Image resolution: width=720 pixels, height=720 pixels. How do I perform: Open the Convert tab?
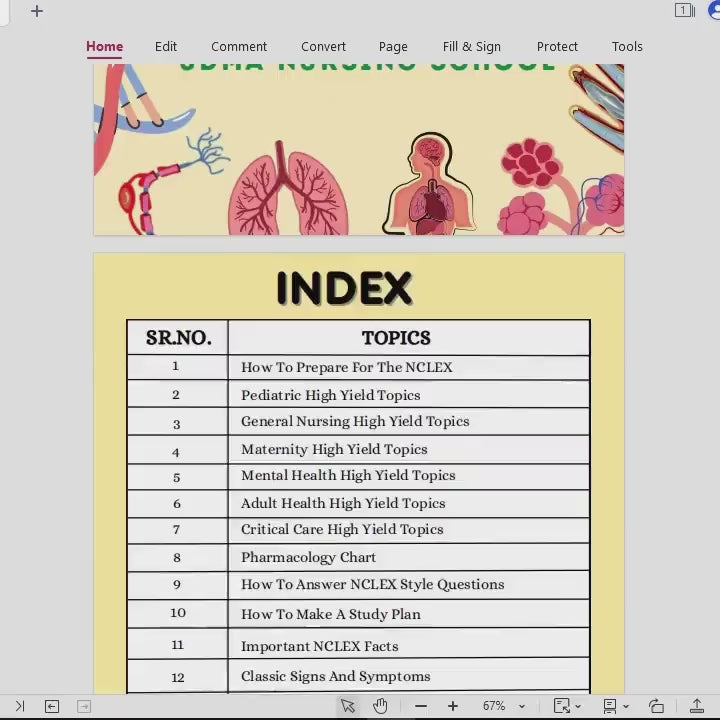pyautogui.click(x=323, y=46)
